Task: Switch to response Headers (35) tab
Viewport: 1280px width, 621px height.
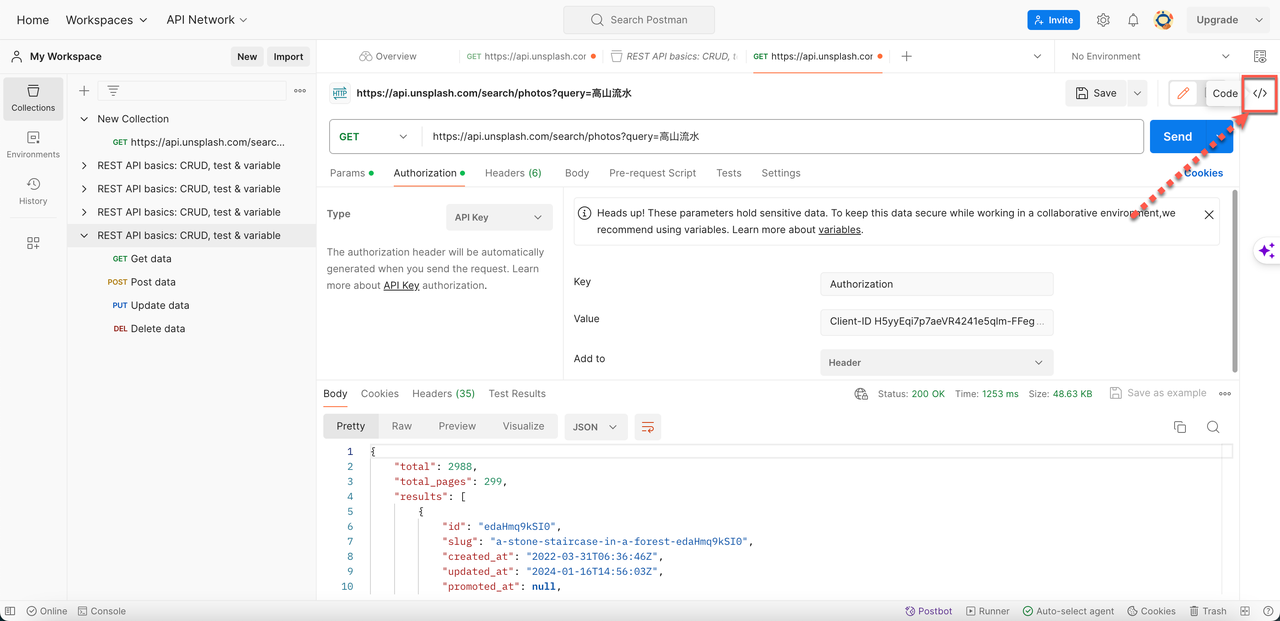Action: click(443, 394)
